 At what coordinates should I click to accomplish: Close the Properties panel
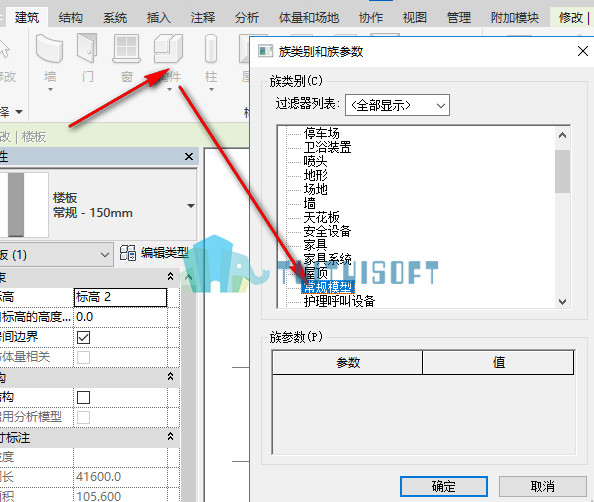[x=189, y=156]
